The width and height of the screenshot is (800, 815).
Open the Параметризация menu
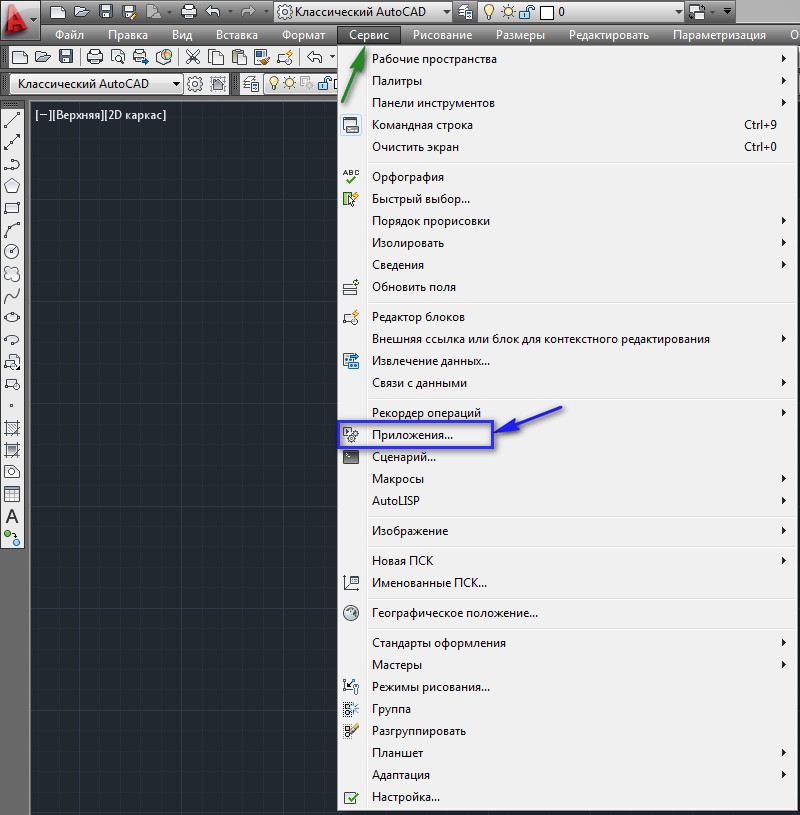[719, 35]
